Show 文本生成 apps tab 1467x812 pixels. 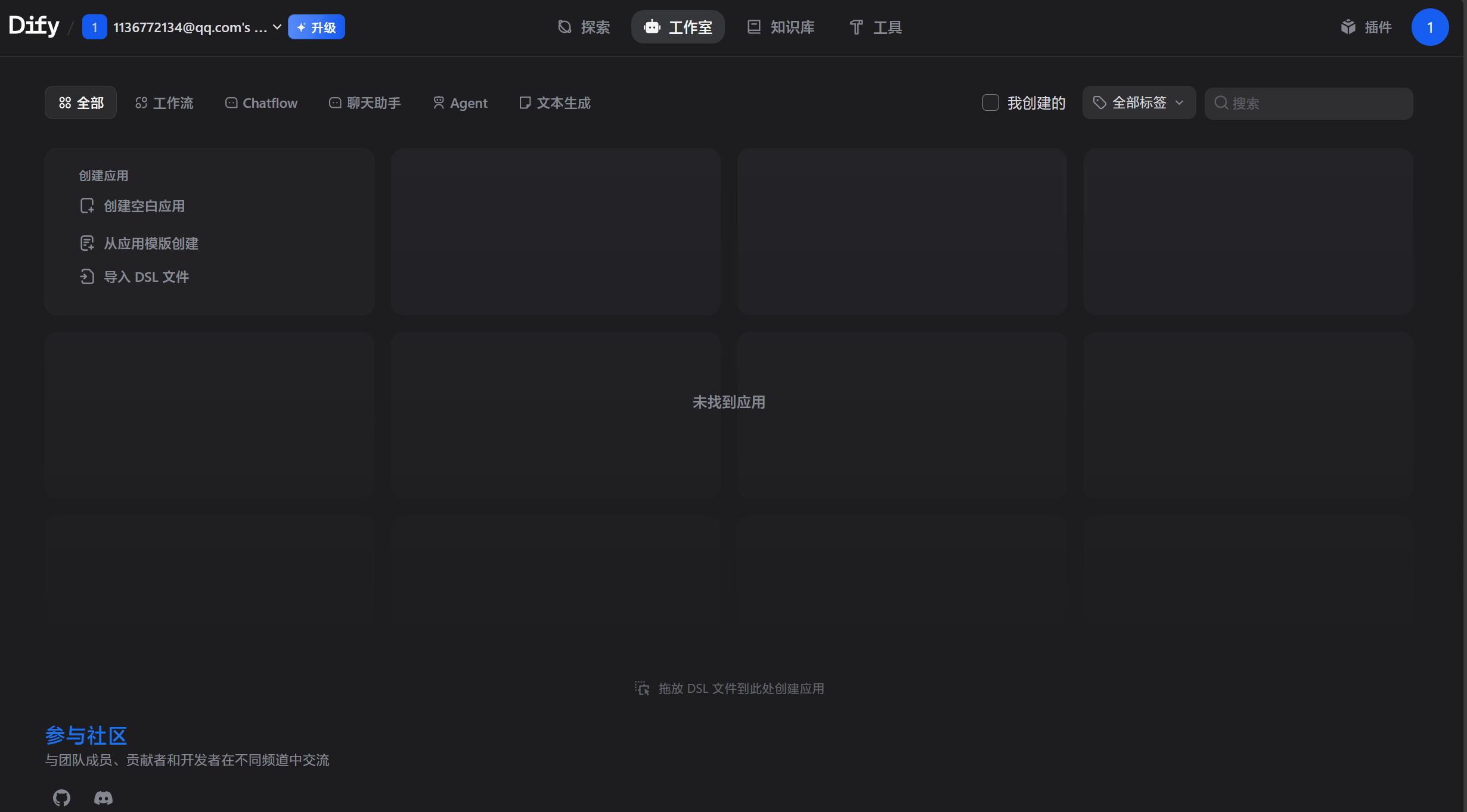pos(555,103)
